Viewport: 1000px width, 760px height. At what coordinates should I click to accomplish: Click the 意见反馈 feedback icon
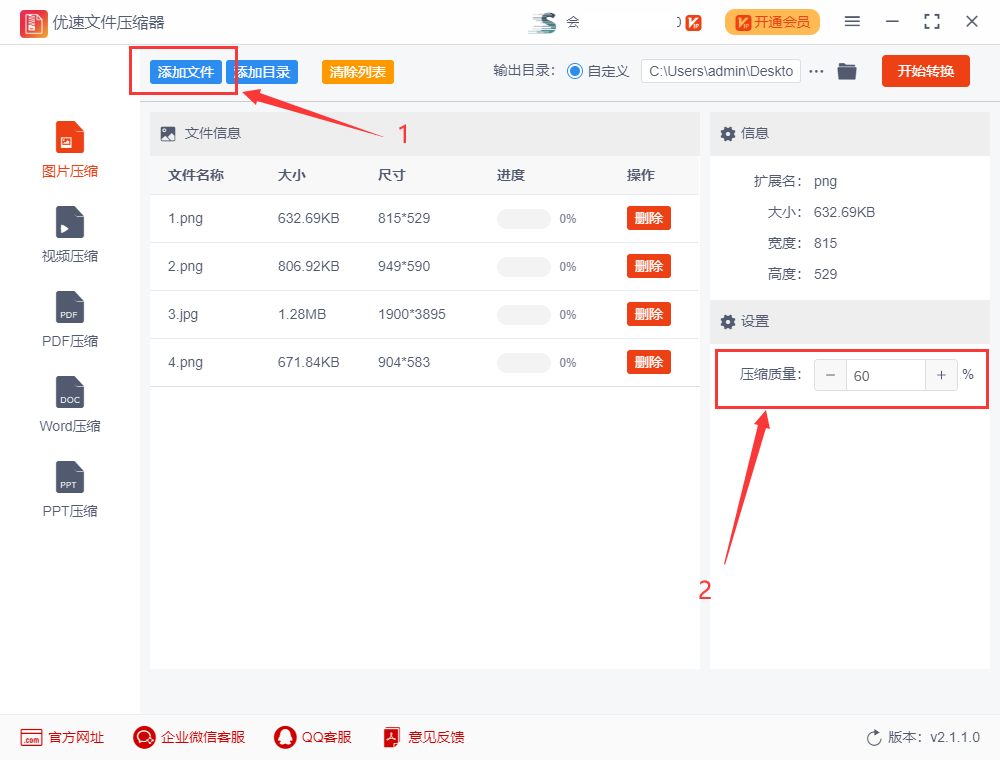point(390,737)
